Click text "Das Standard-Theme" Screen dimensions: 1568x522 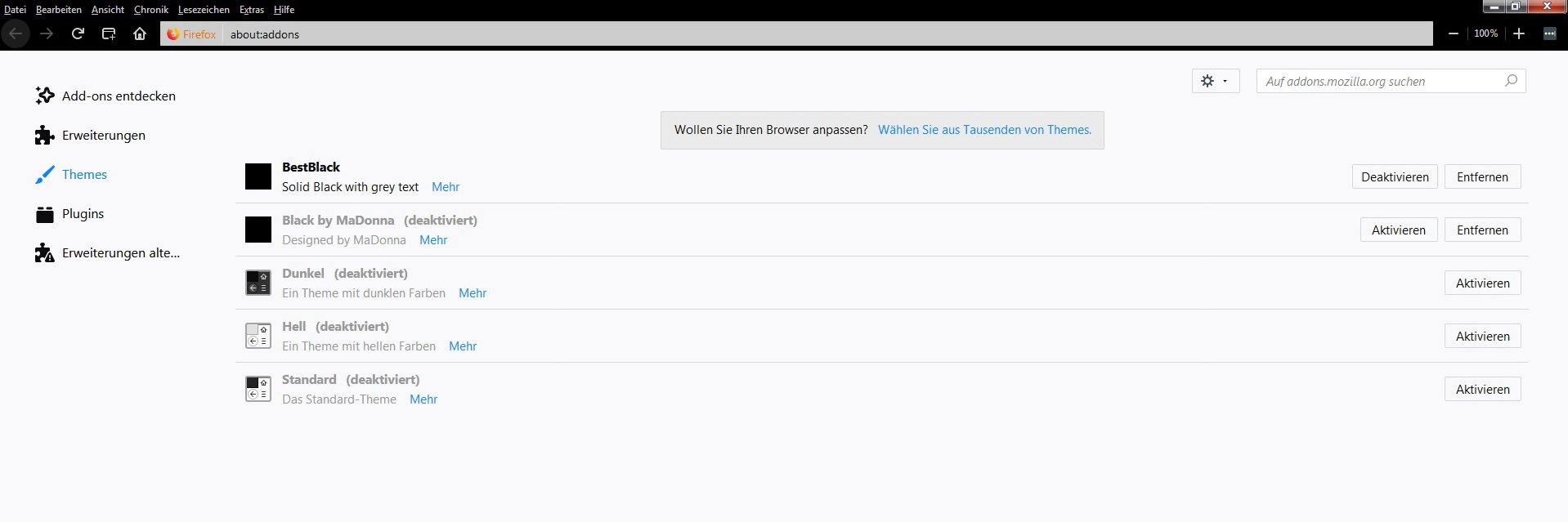click(339, 399)
